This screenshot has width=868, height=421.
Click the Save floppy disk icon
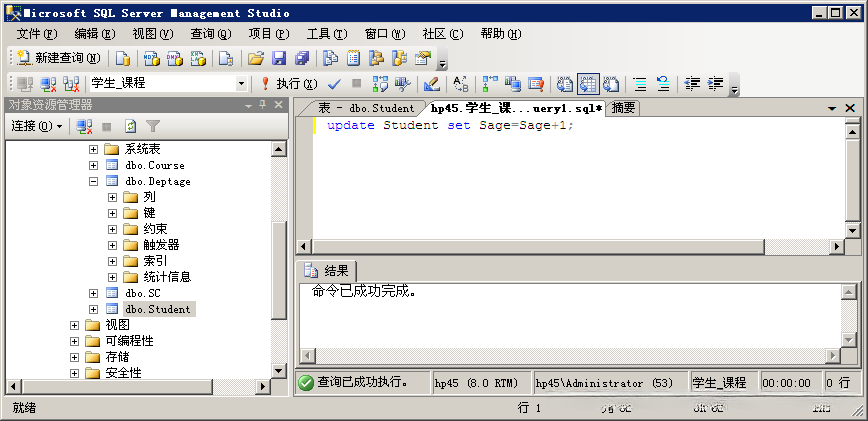(278, 58)
